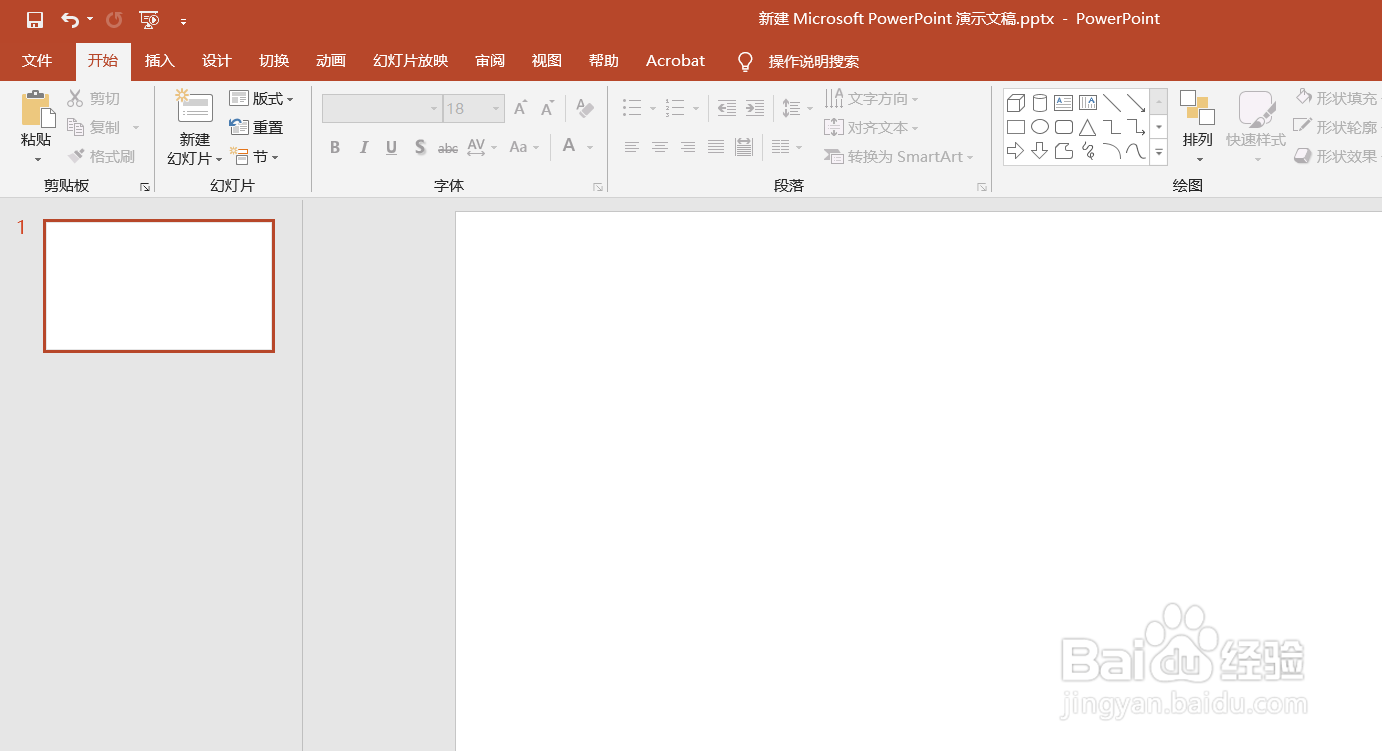Click the Paste (粘贴) clipboard icon
The height and width of the screenshot is (751, 1382).
click(x=37, y=110)
